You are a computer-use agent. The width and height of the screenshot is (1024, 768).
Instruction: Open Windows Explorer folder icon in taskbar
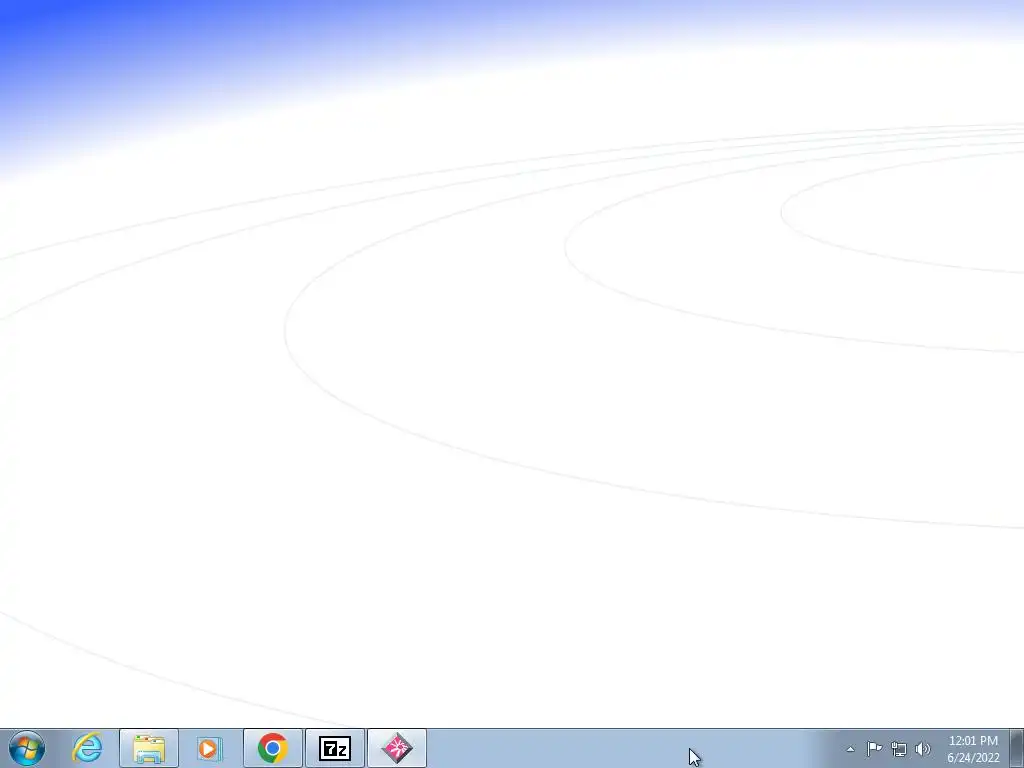pyautogui.click(x=149, y=748)
